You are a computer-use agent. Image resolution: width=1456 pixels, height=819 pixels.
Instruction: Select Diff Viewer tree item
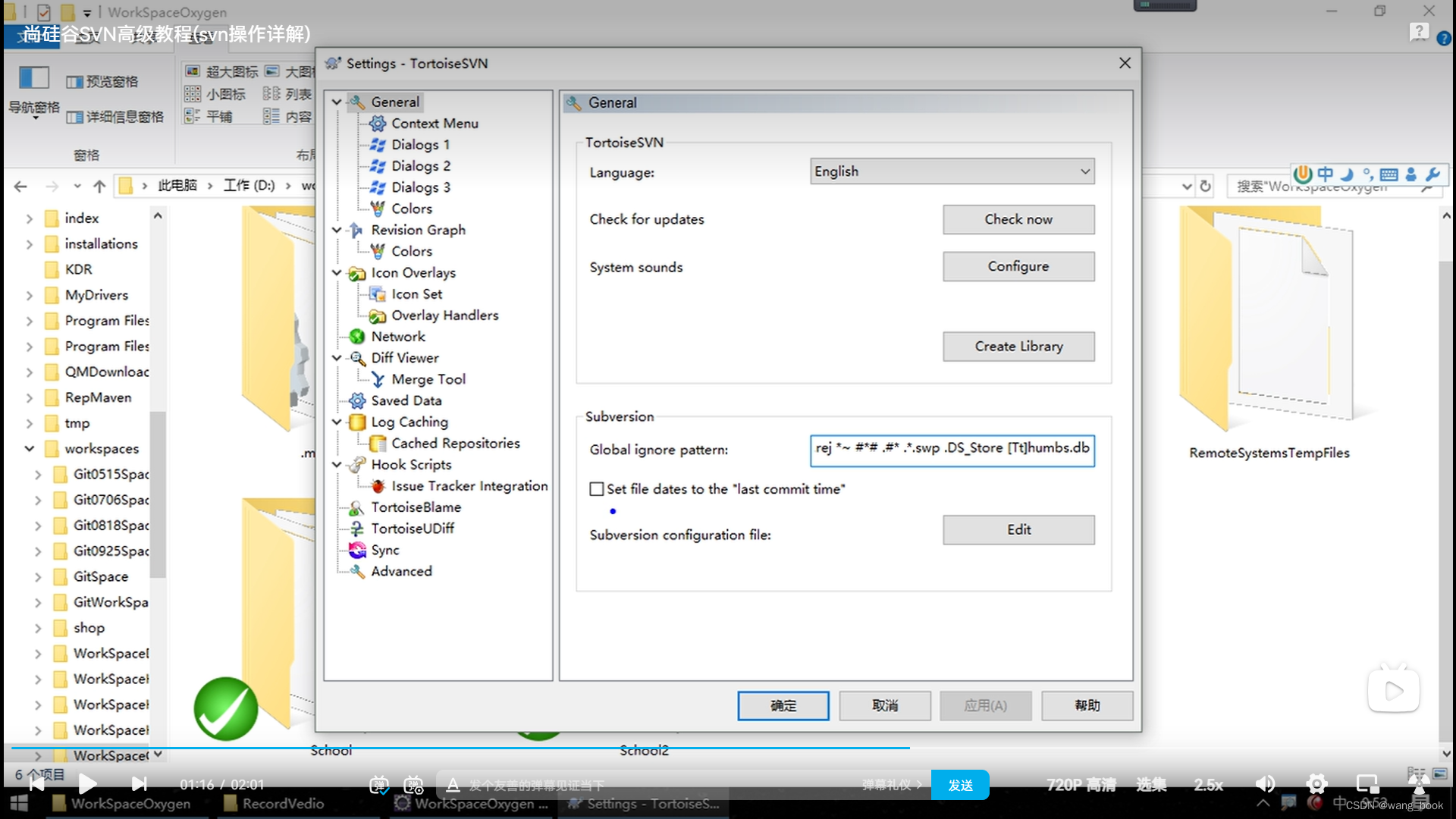pos(404,357)
